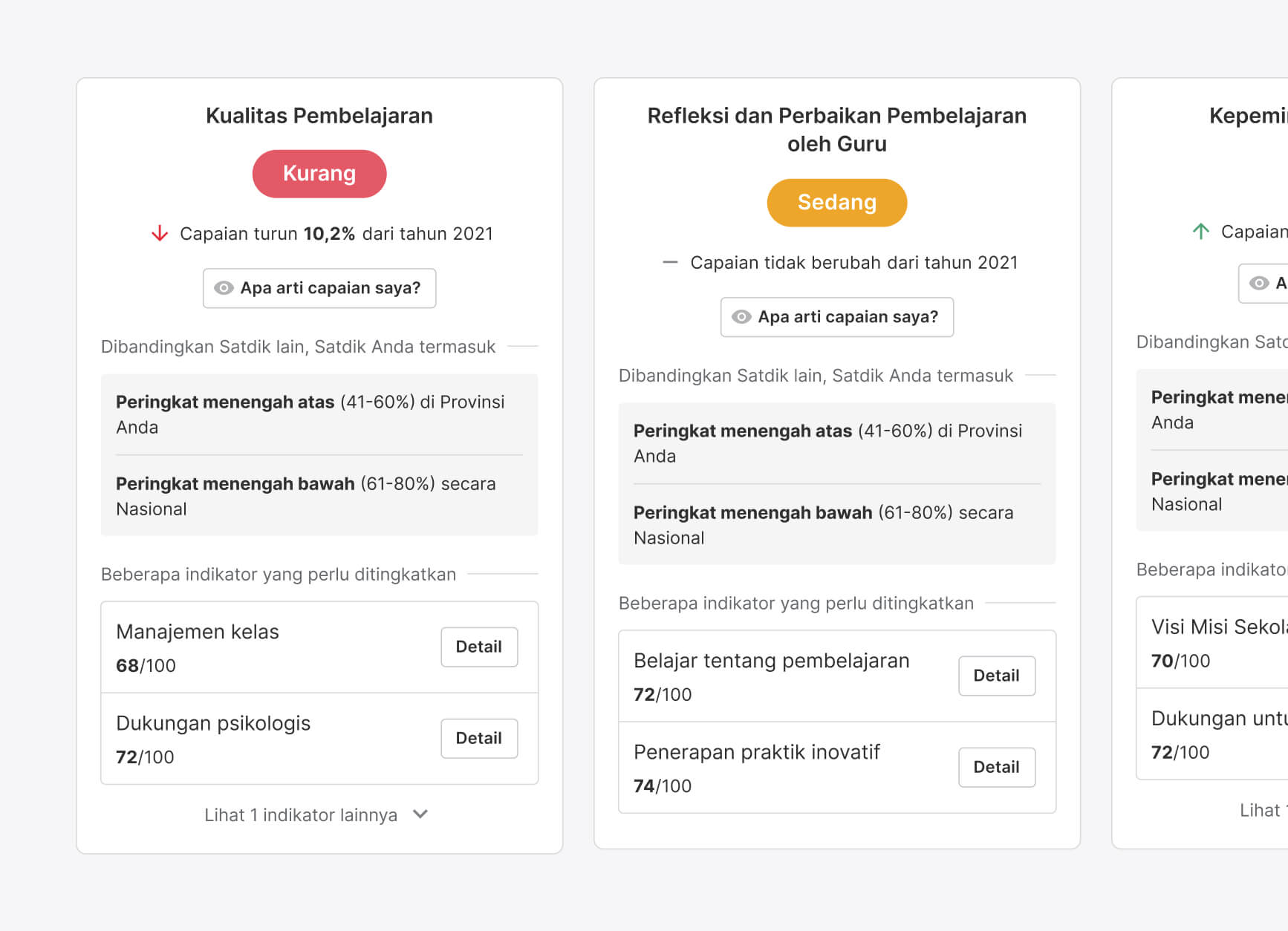Viewport: 1288px width, 931px height.
Task: Click the eye icon on Kualitas Pembelajaran card
Action: [x=224, y=288]
